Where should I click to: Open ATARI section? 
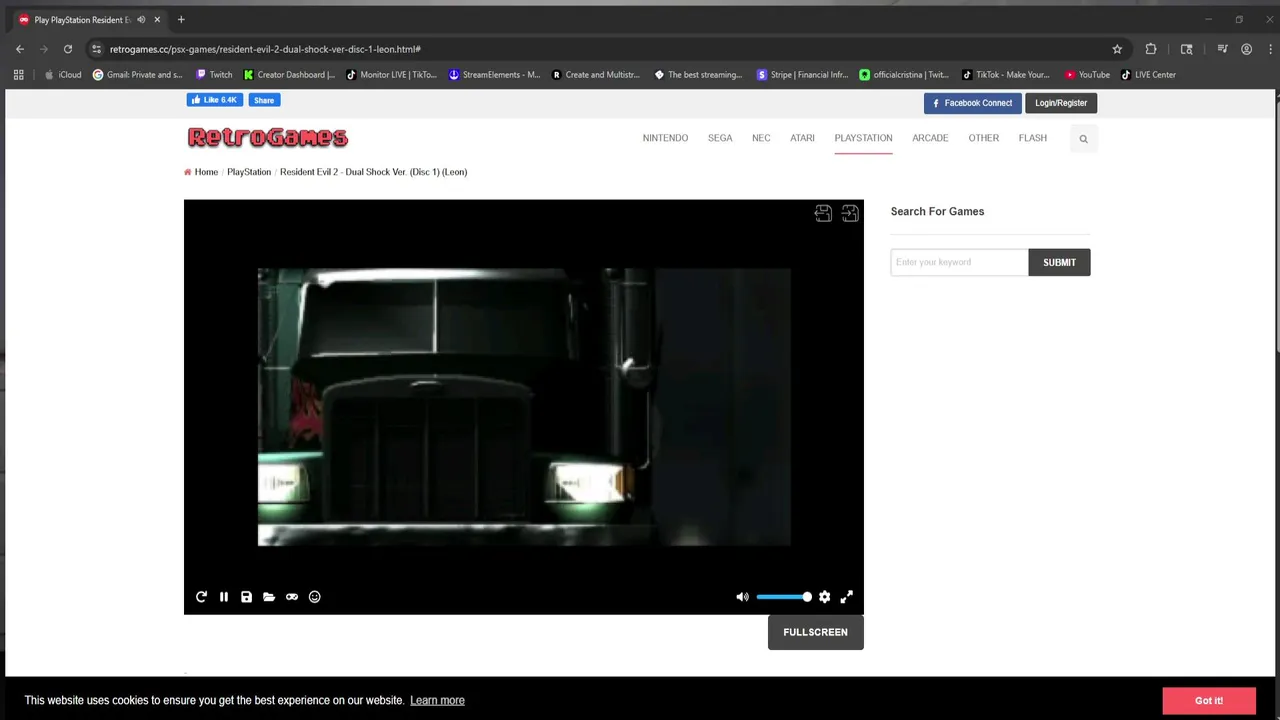[802, 138]
